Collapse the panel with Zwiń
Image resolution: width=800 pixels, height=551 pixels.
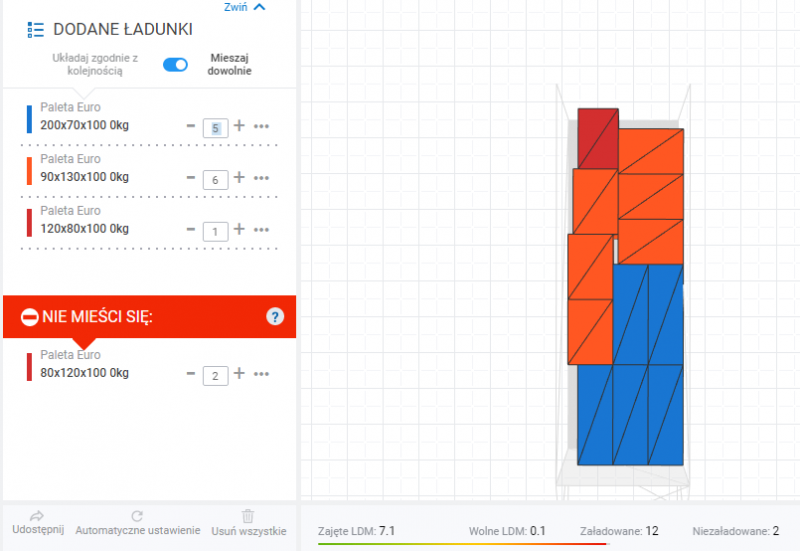tap(245, 6)
